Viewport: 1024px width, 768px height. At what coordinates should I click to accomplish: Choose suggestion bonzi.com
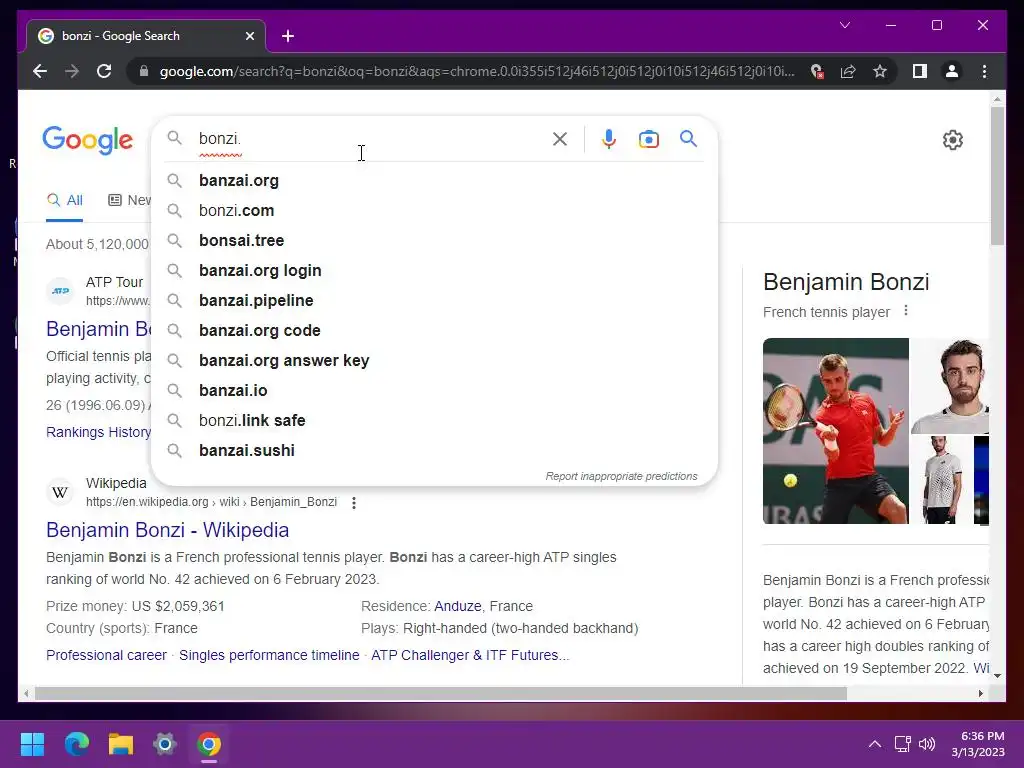(x=434, y=210)
